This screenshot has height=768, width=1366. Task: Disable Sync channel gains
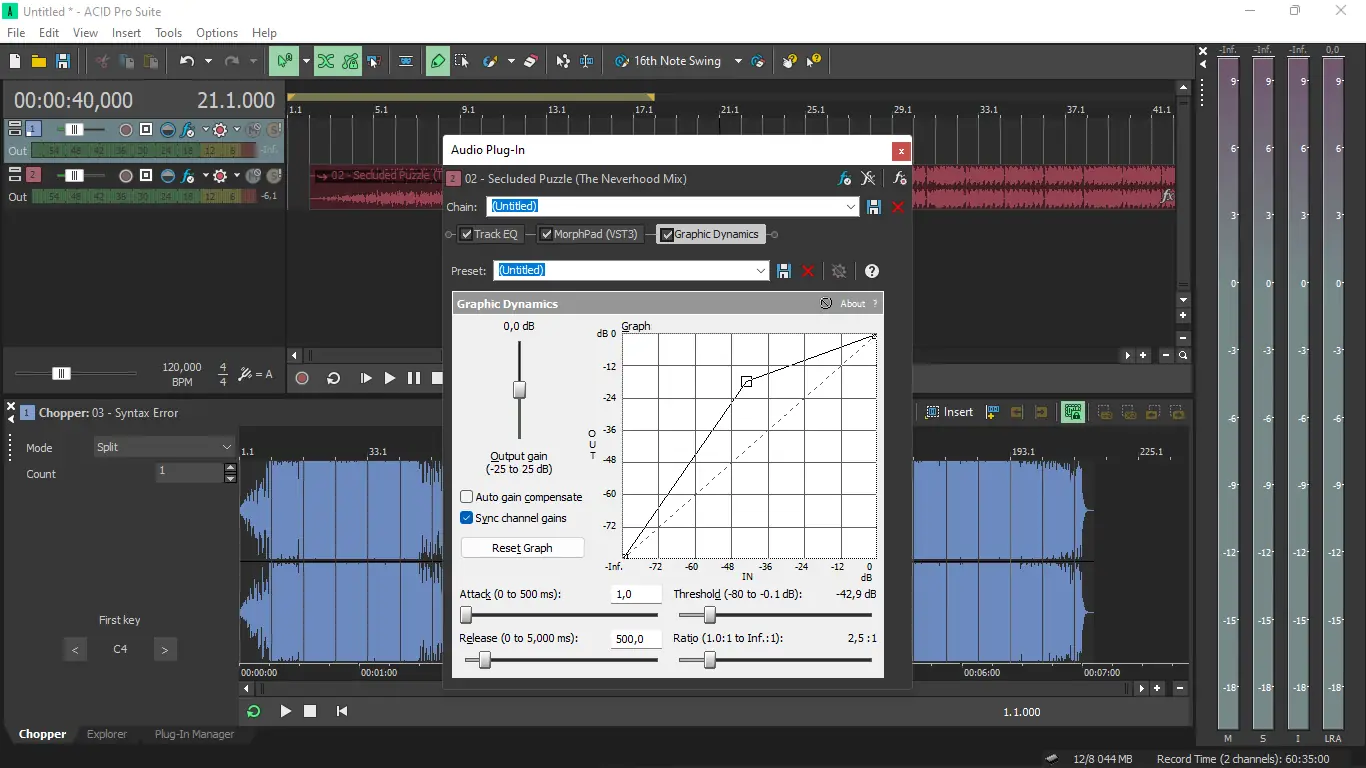[x=466, y=517]
